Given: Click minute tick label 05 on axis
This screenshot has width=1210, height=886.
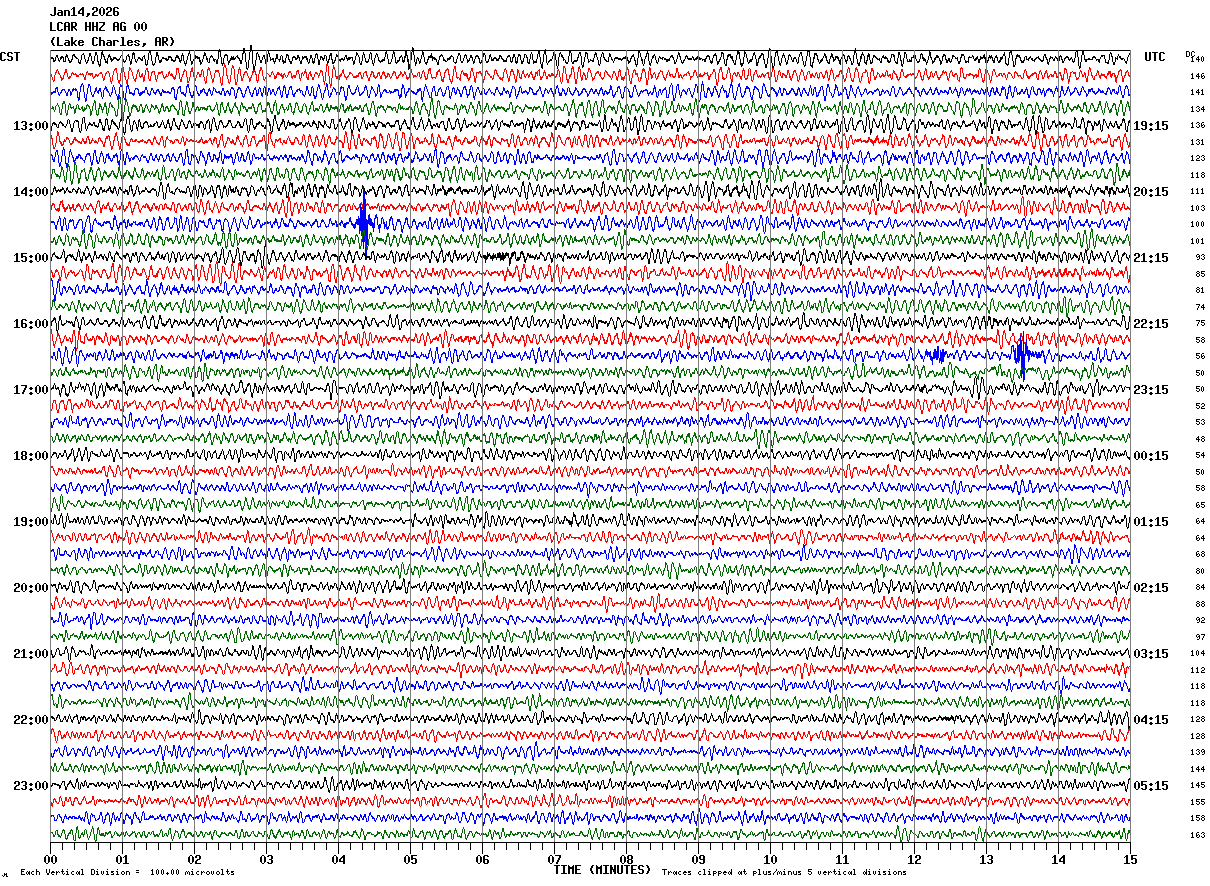Looking at the screenshot, I should click(x=410, y=859).
